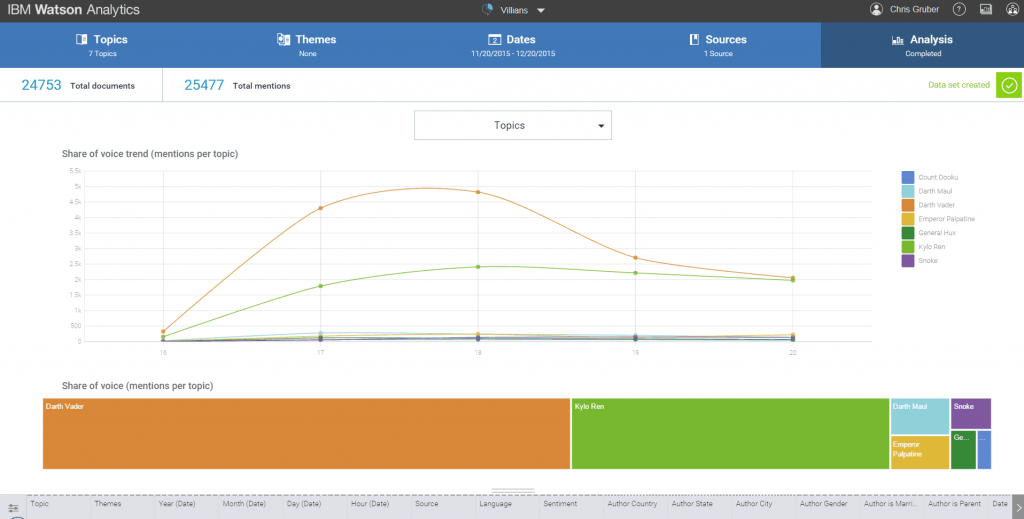Click the Villians project pie icon

coord(487,9)
